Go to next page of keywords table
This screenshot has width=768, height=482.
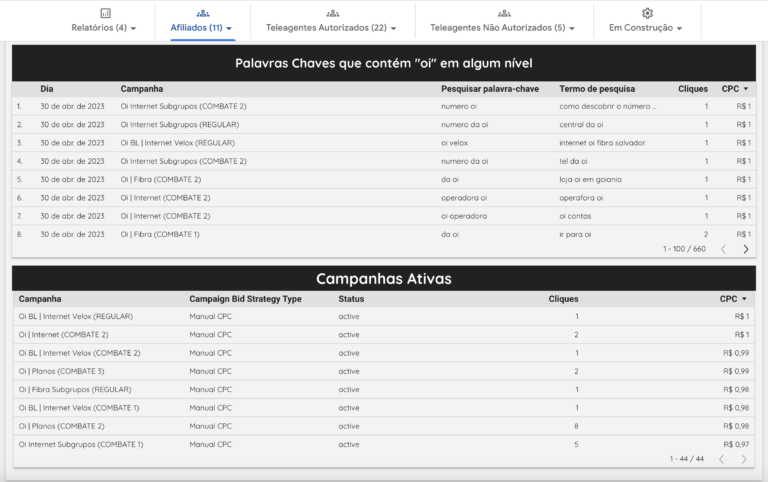point(745,249)
